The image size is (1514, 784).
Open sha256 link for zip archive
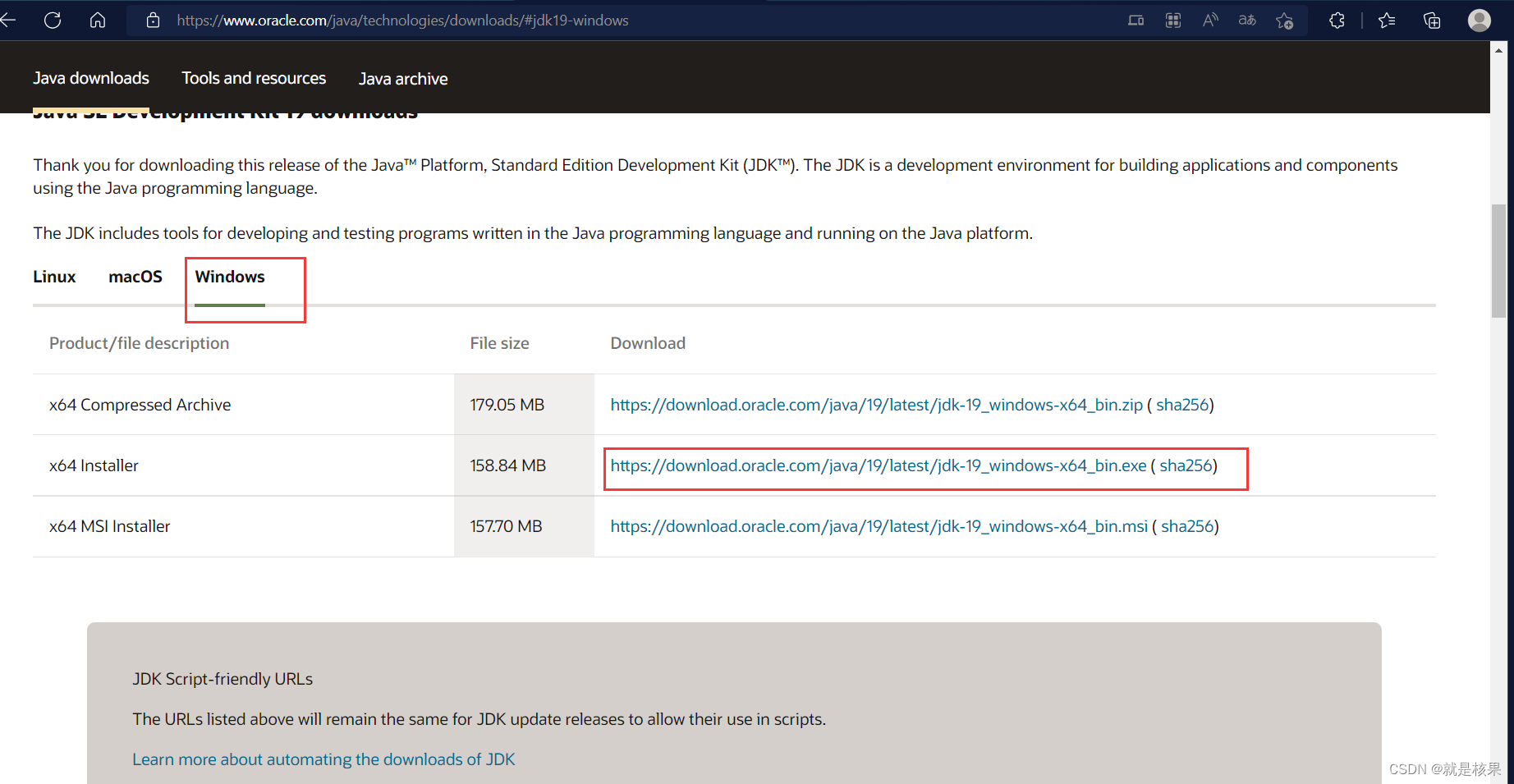[1182, 405]
